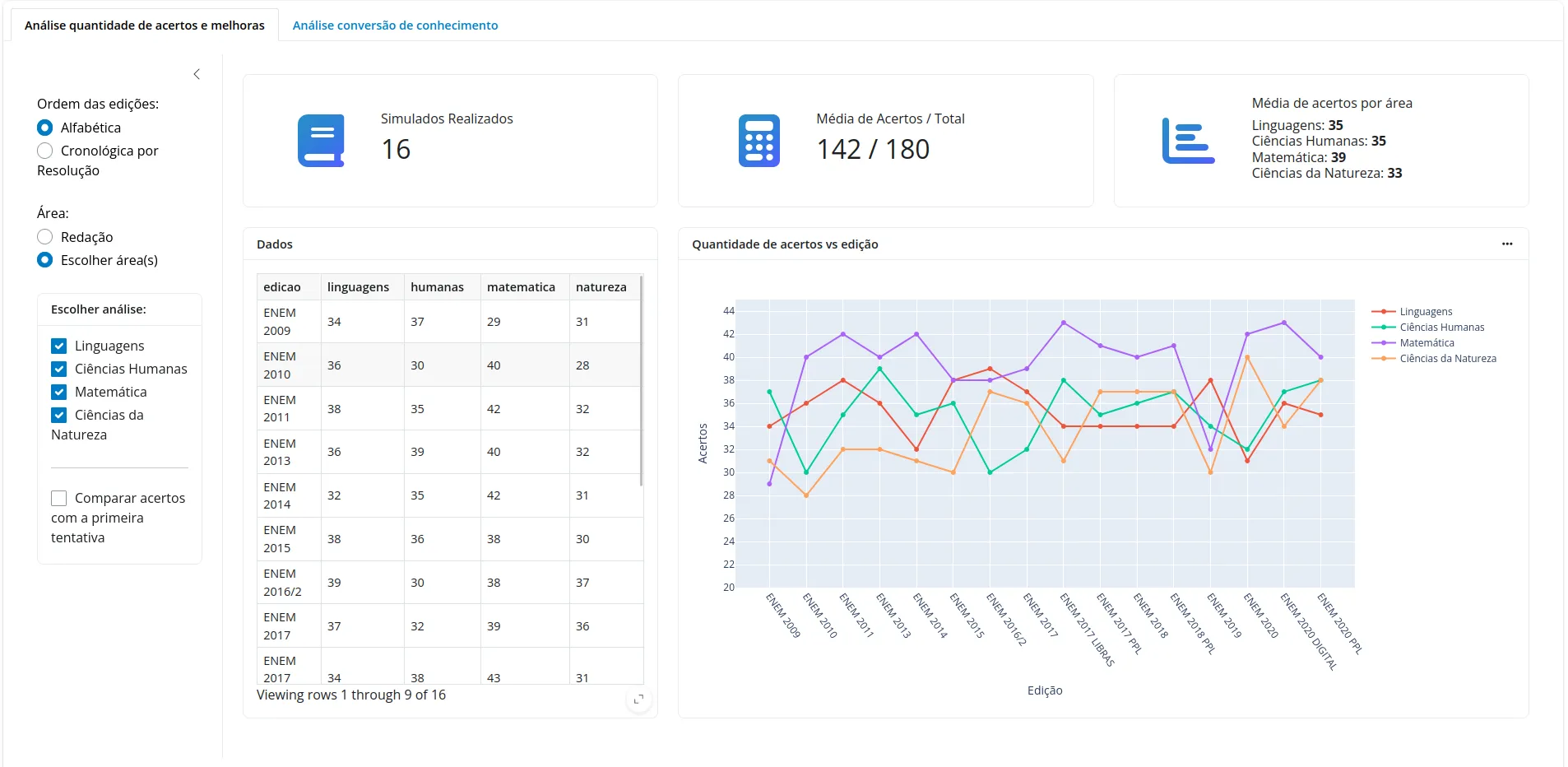Viewport: 1568px width, 767px height.
Task: Uncheck the Ciências da Natureza checkbox
Action: (x=59, y=415)
